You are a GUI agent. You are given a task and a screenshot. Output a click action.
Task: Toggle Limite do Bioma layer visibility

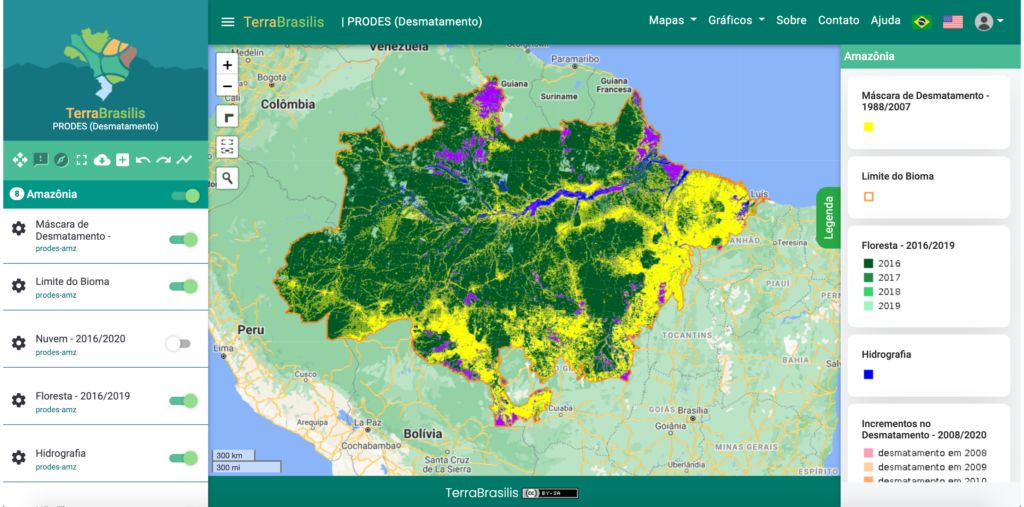(x=184, y=286)
